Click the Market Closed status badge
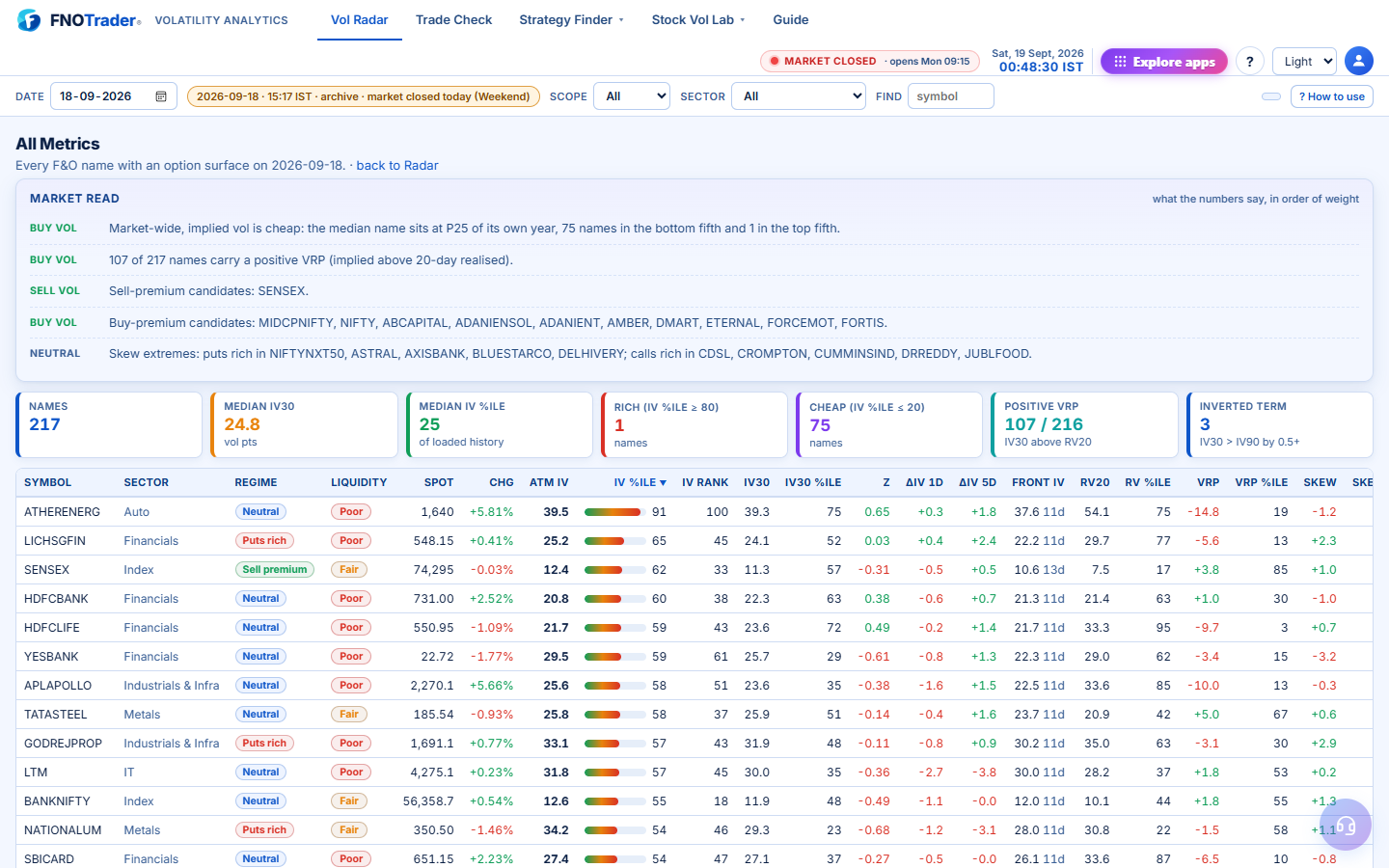1389x868 pixels. [x=870, y=62]
